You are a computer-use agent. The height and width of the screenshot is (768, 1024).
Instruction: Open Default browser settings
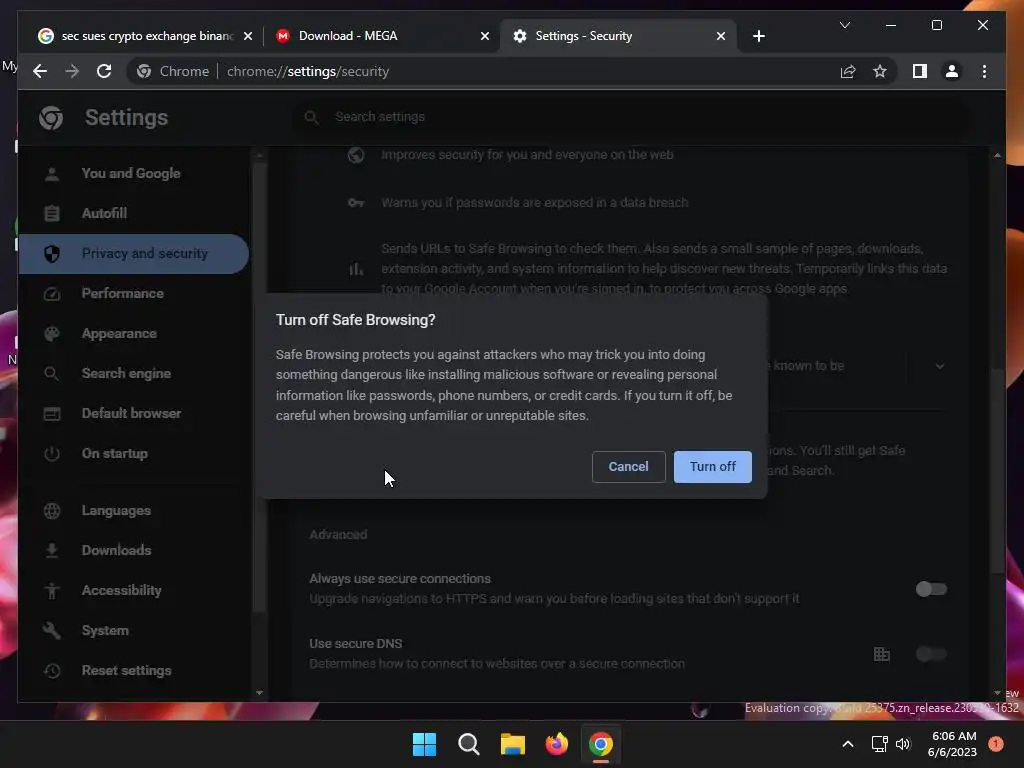[133, 413]
